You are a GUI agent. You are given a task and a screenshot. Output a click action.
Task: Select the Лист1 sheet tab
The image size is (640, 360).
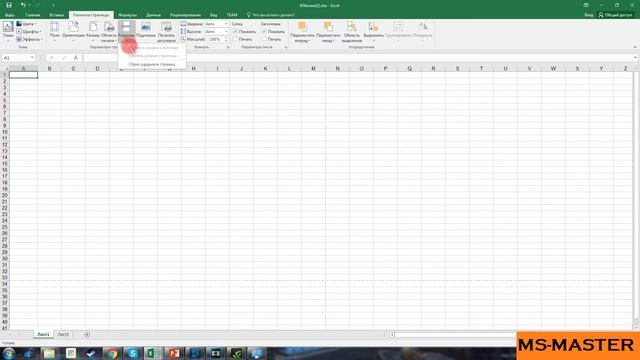point(43,334)
